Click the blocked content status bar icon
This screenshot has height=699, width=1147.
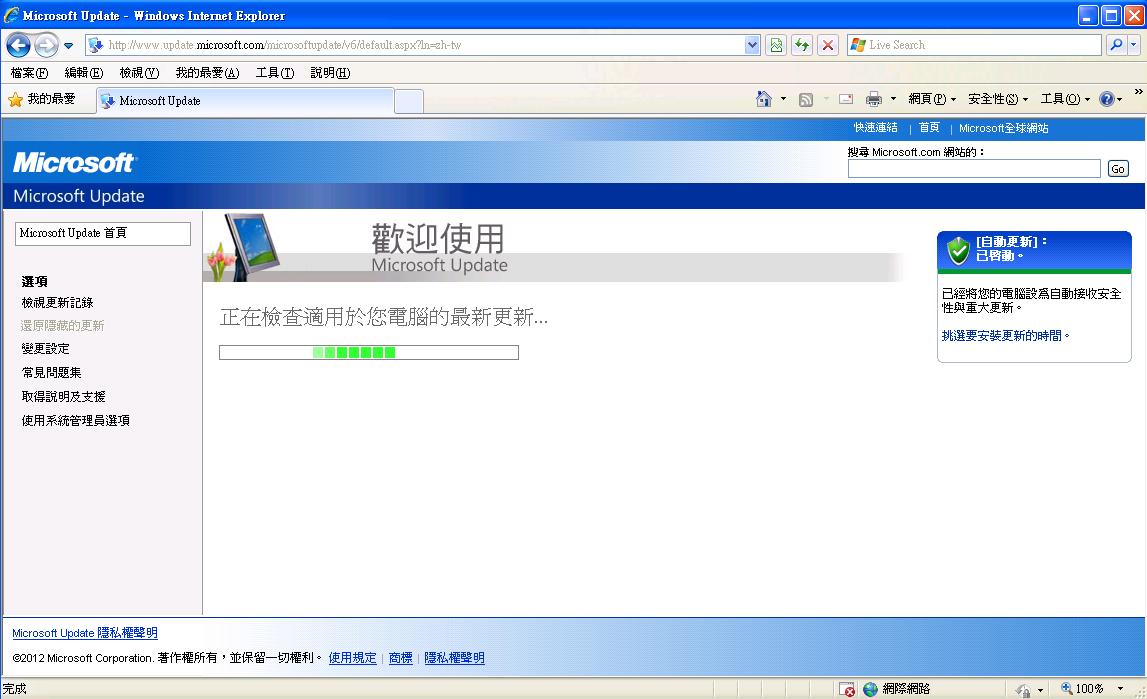click(x=846, y=689)
